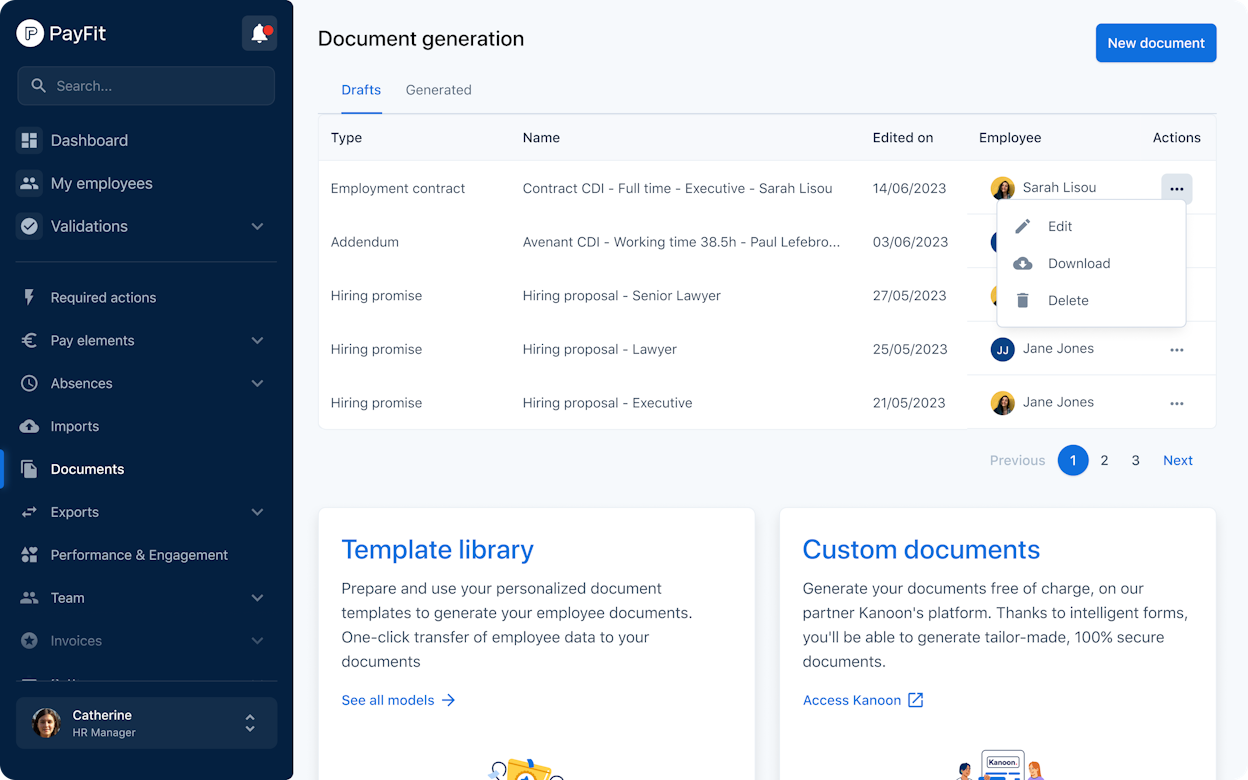Open the See all models link
Viewport: 1248px width, 780px height.
(x=398, y=700)
